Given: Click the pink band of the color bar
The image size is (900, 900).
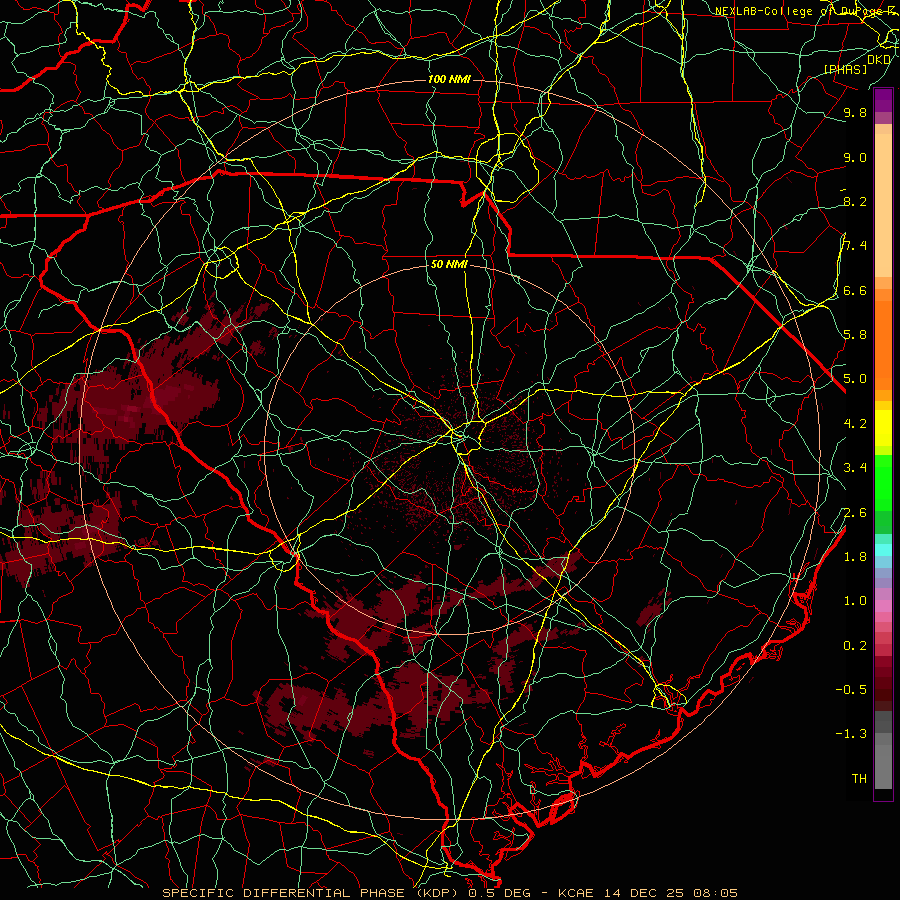Looking at the screenshot, I should pyautogui.click(x=883, y=606).
